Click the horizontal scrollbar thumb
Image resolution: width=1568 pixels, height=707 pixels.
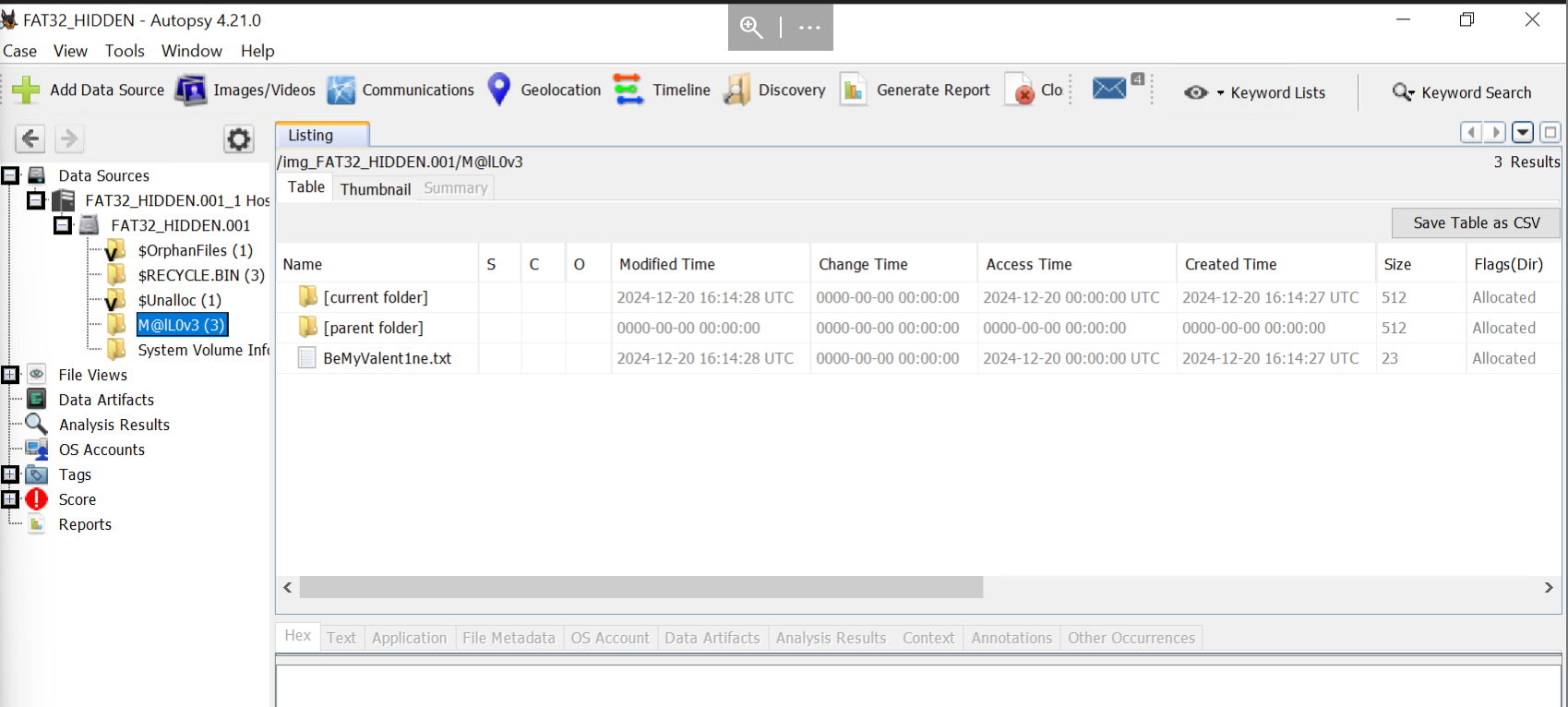click(641, 587)
